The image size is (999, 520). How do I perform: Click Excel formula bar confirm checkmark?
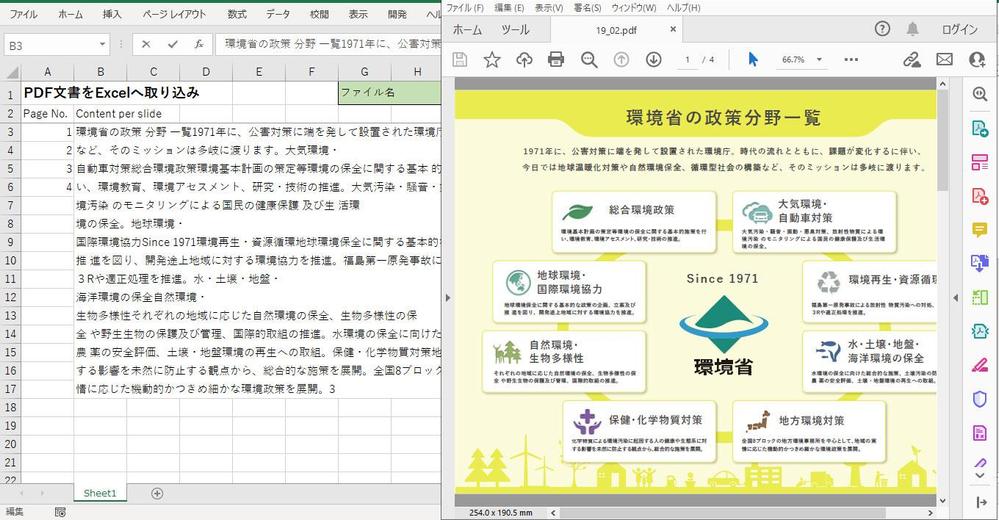173,44
